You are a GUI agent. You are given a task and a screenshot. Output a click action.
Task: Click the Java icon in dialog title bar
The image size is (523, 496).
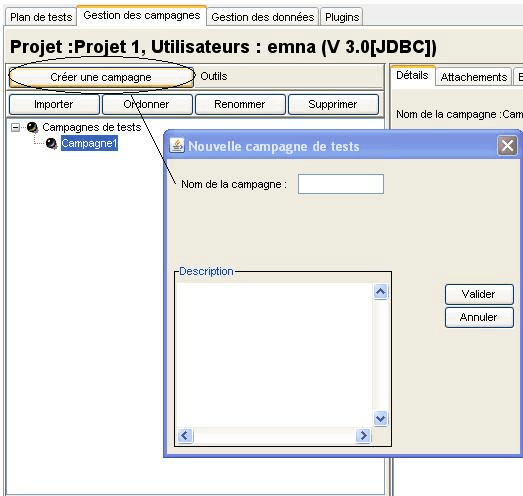(x=177, y=146)
